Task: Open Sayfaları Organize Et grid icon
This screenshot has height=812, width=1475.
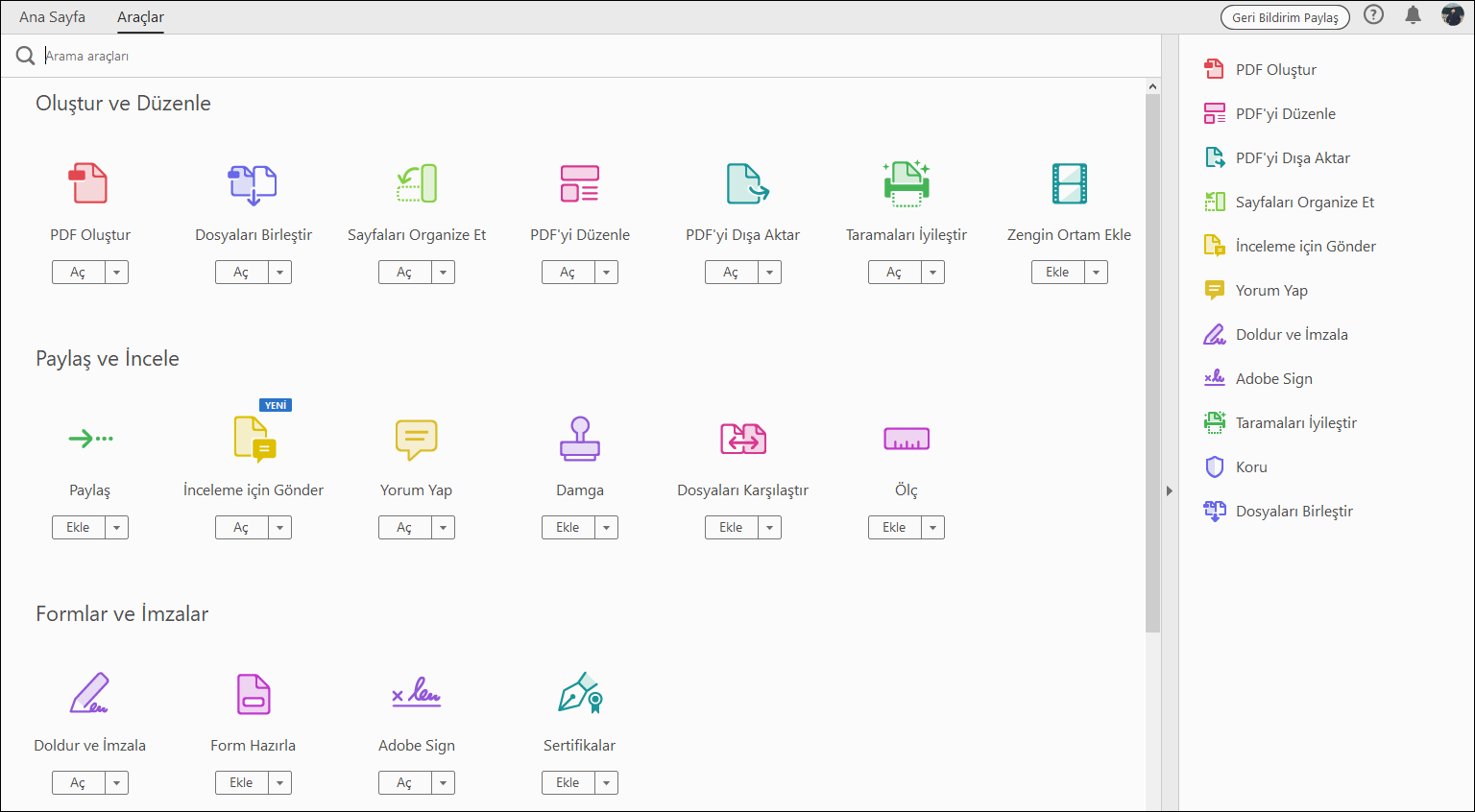Action: (417, 183)
